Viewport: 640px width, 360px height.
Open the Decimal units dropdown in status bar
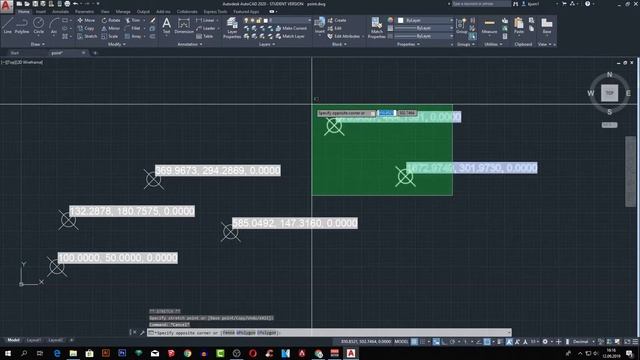click(583, 342)
